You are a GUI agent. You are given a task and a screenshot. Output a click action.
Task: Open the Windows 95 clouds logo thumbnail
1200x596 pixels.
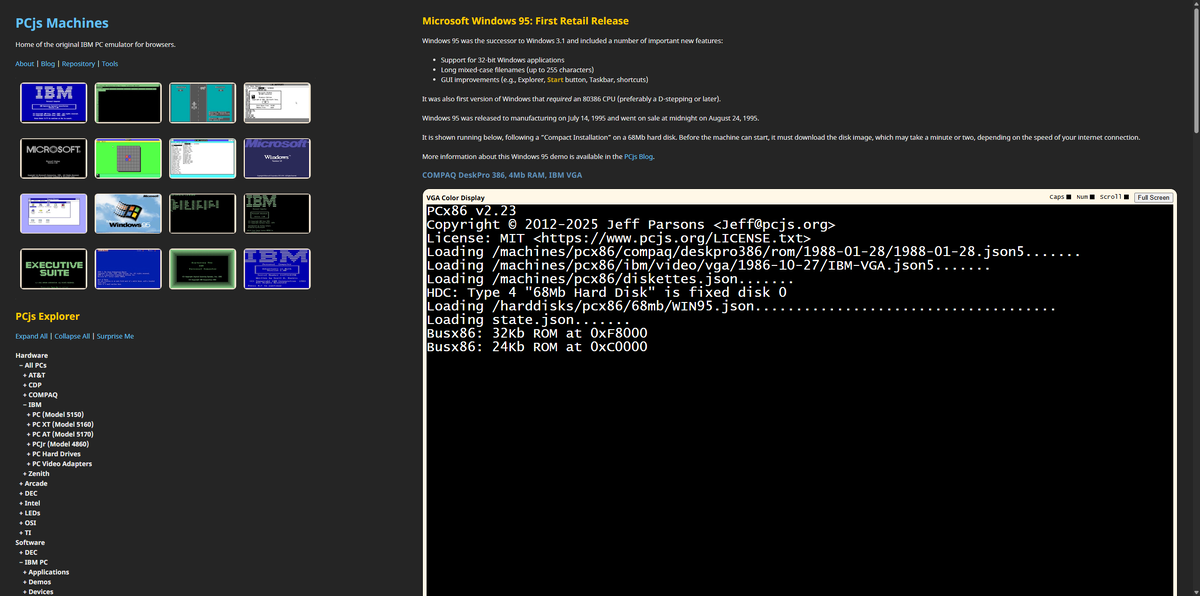[128, 213]
